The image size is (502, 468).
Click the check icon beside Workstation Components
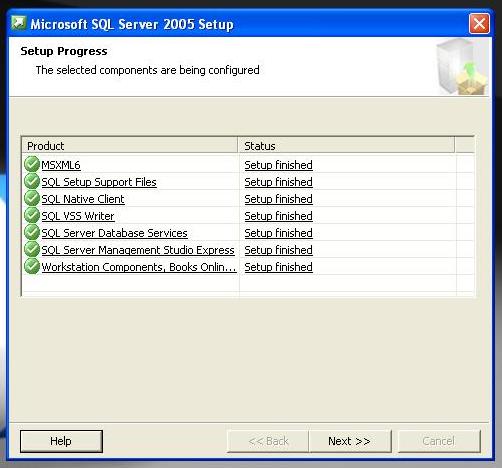click(x=32, y=266)
